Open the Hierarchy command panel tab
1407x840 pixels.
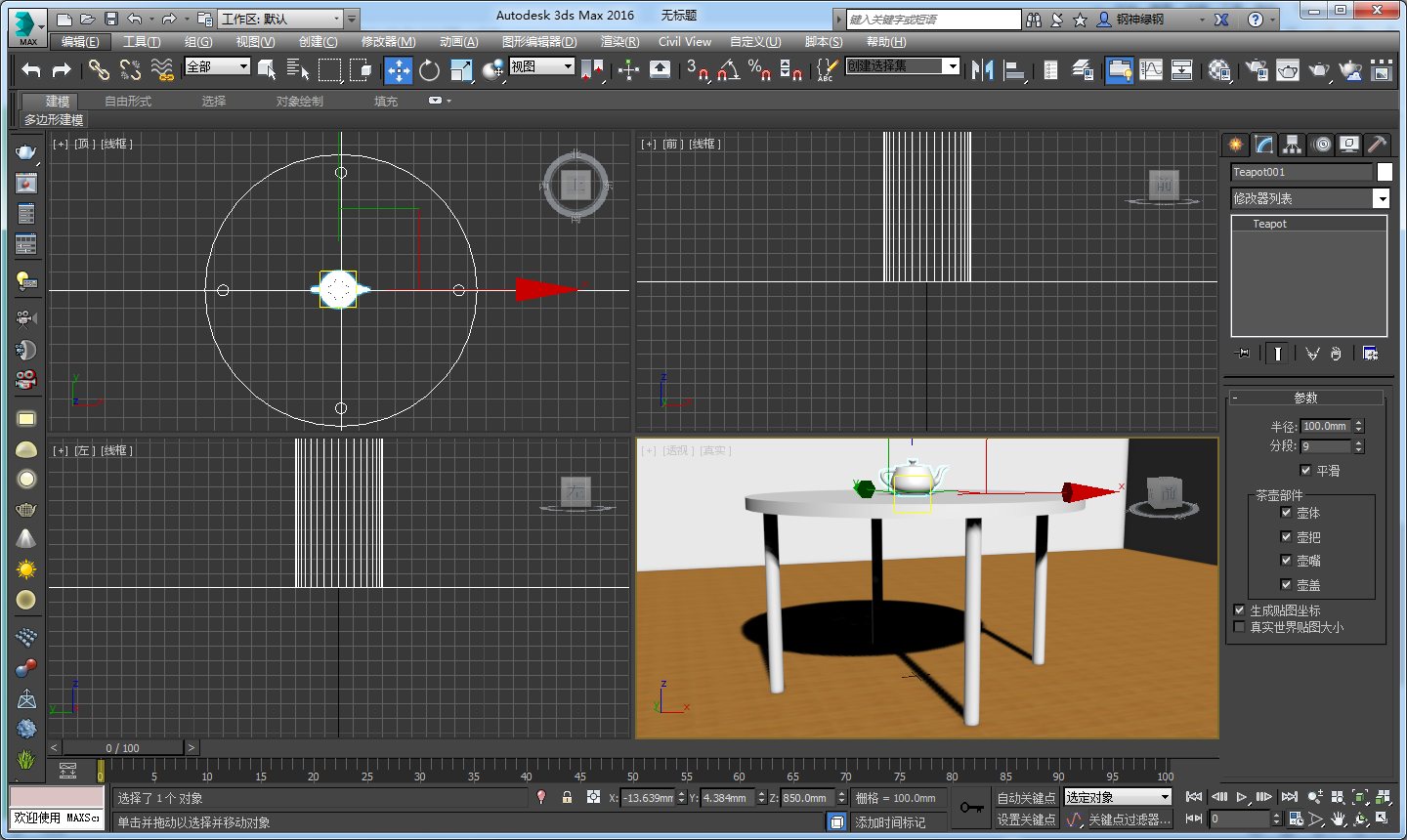1292,145
